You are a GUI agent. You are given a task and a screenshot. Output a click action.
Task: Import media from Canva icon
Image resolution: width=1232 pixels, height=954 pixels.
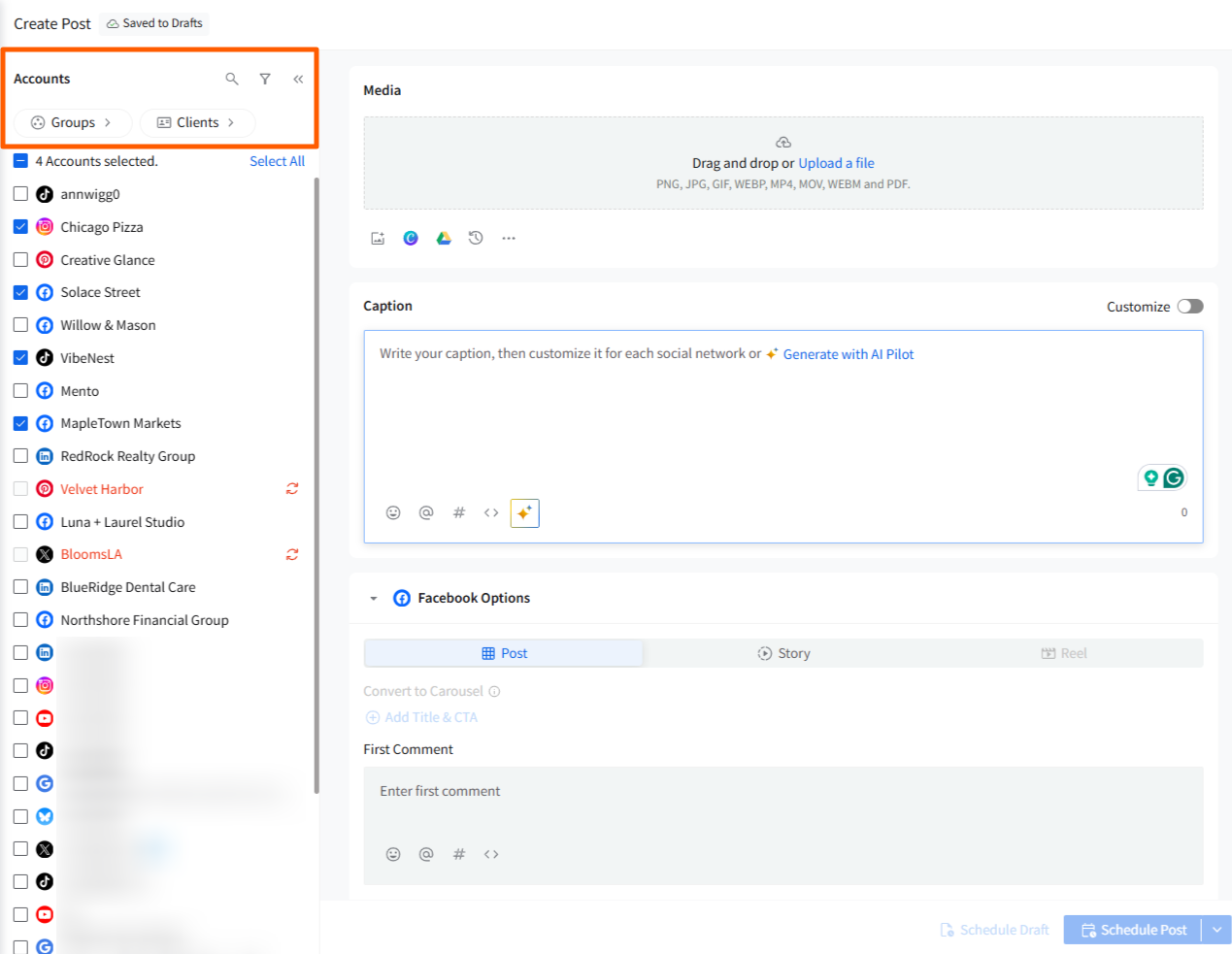tap(411, 238)
